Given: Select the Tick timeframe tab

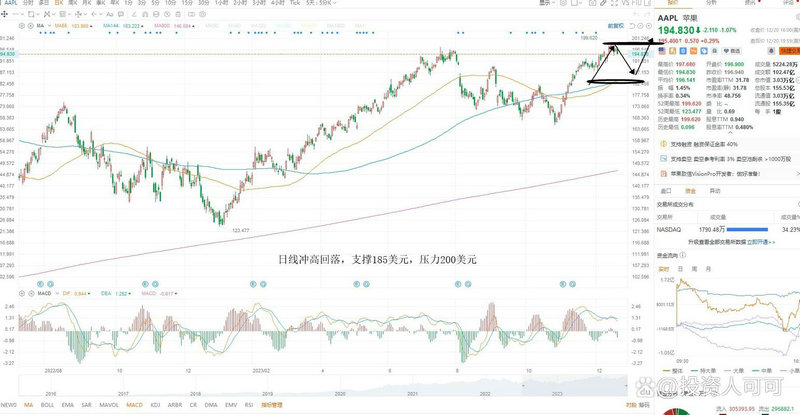Looking at the screenshot, I should click(295, 3).
